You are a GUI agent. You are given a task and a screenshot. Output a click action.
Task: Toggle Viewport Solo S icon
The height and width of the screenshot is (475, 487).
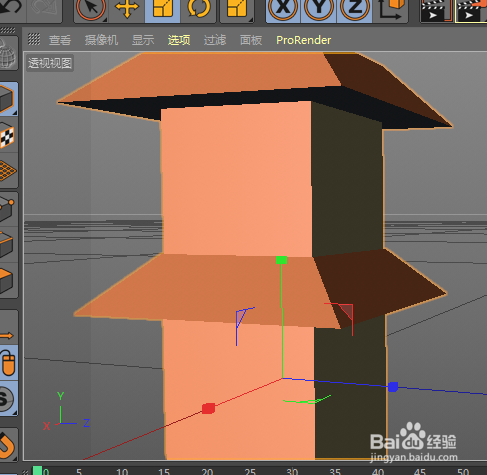[x=8, y=399]
